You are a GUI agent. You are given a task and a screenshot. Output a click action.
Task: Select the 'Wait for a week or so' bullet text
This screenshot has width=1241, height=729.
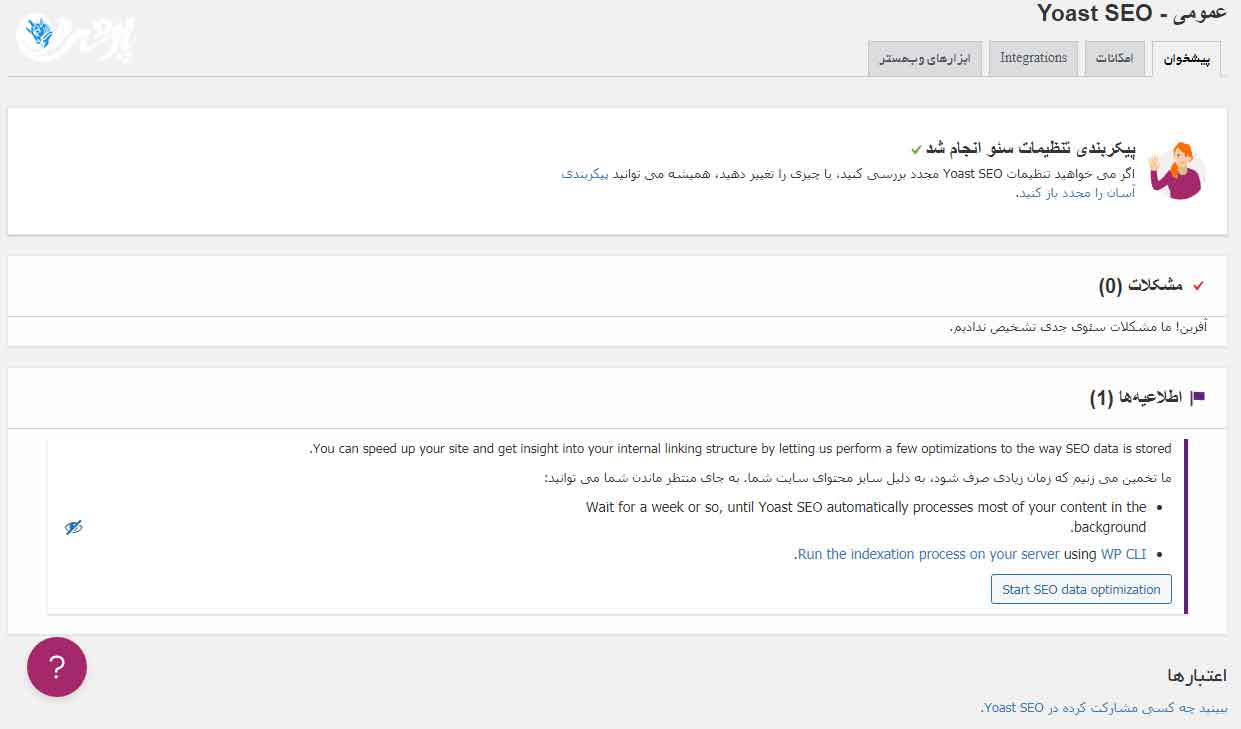point(866,517)
